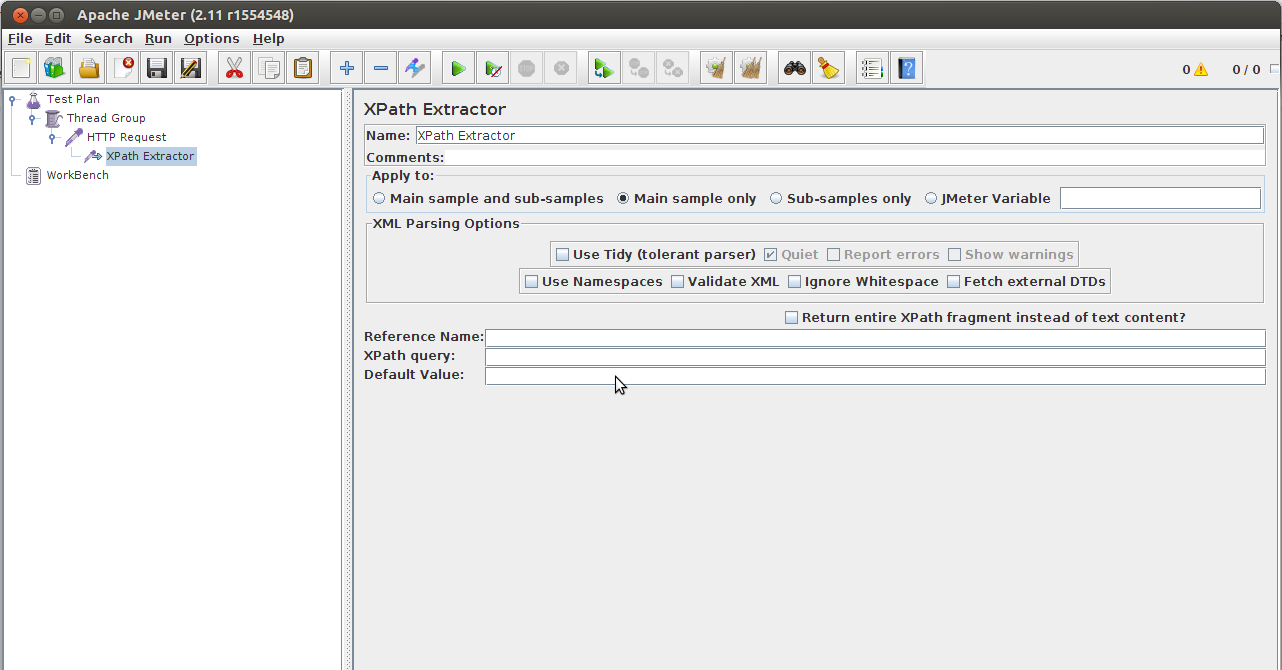Click the Default Value field
Screen dimensions: 1282x670
click(x=875, y=376)
